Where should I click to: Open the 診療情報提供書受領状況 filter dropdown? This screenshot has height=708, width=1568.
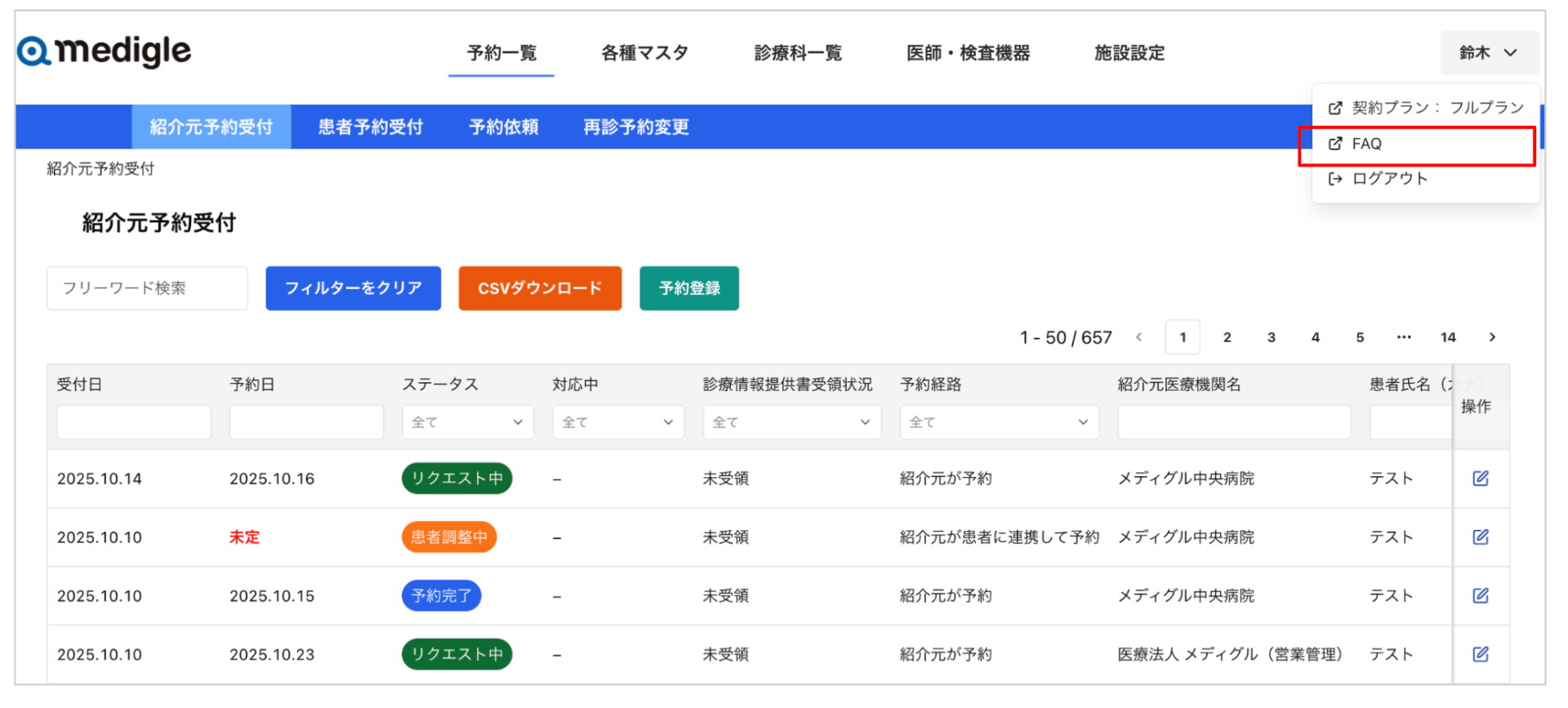pyautogui.click(x=791, y=422)
